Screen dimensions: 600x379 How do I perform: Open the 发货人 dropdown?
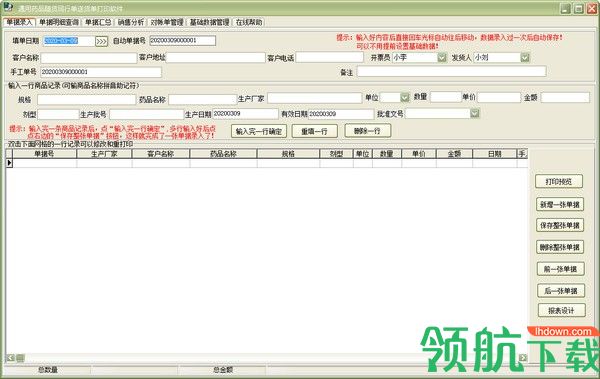tap(525, 57)
